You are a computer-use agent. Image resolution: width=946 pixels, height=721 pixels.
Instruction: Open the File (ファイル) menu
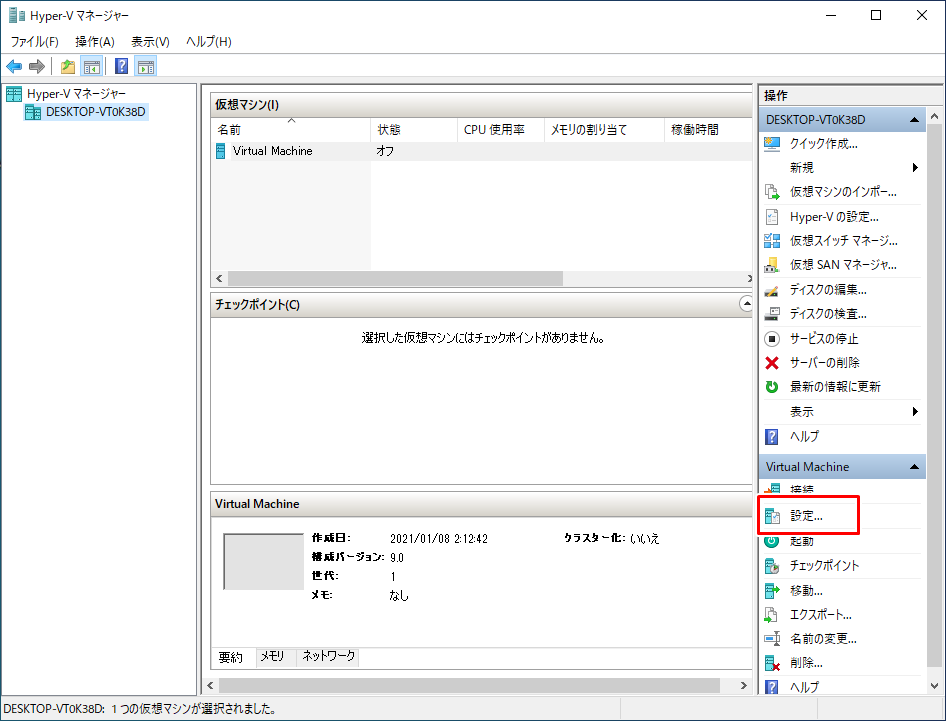tap(34, 42)
